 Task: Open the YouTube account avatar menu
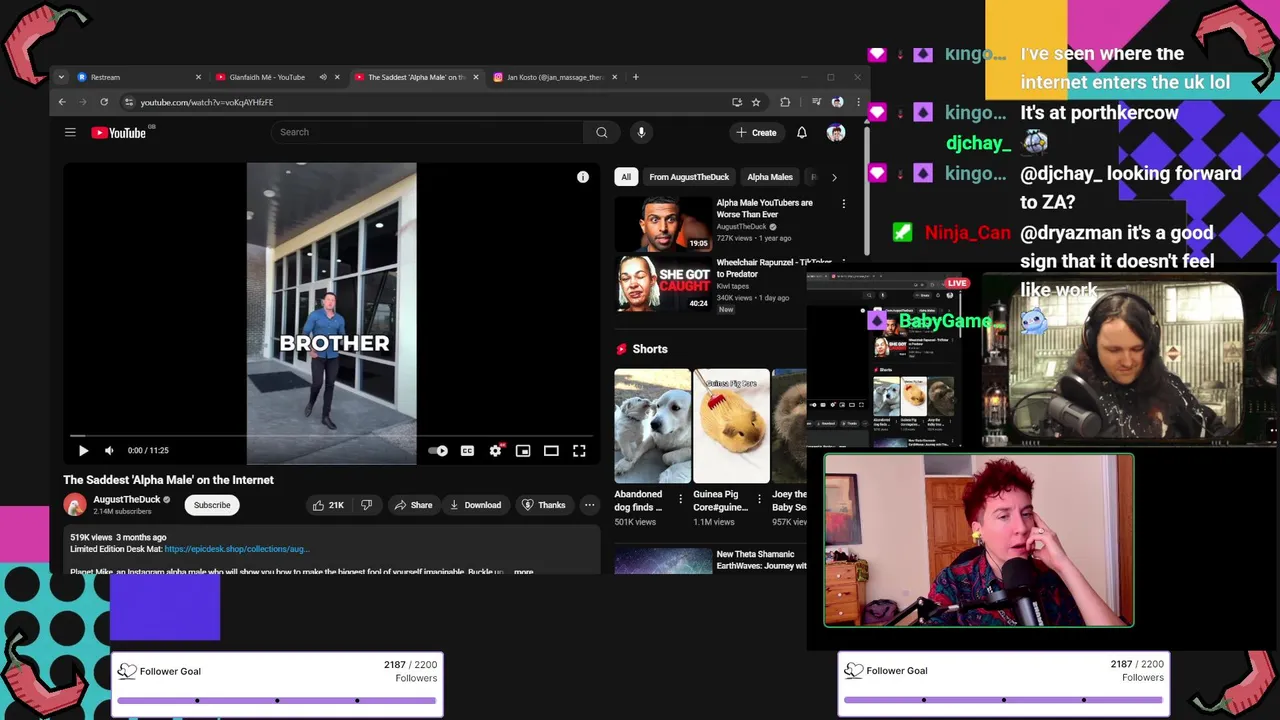(x=836, y=132)
